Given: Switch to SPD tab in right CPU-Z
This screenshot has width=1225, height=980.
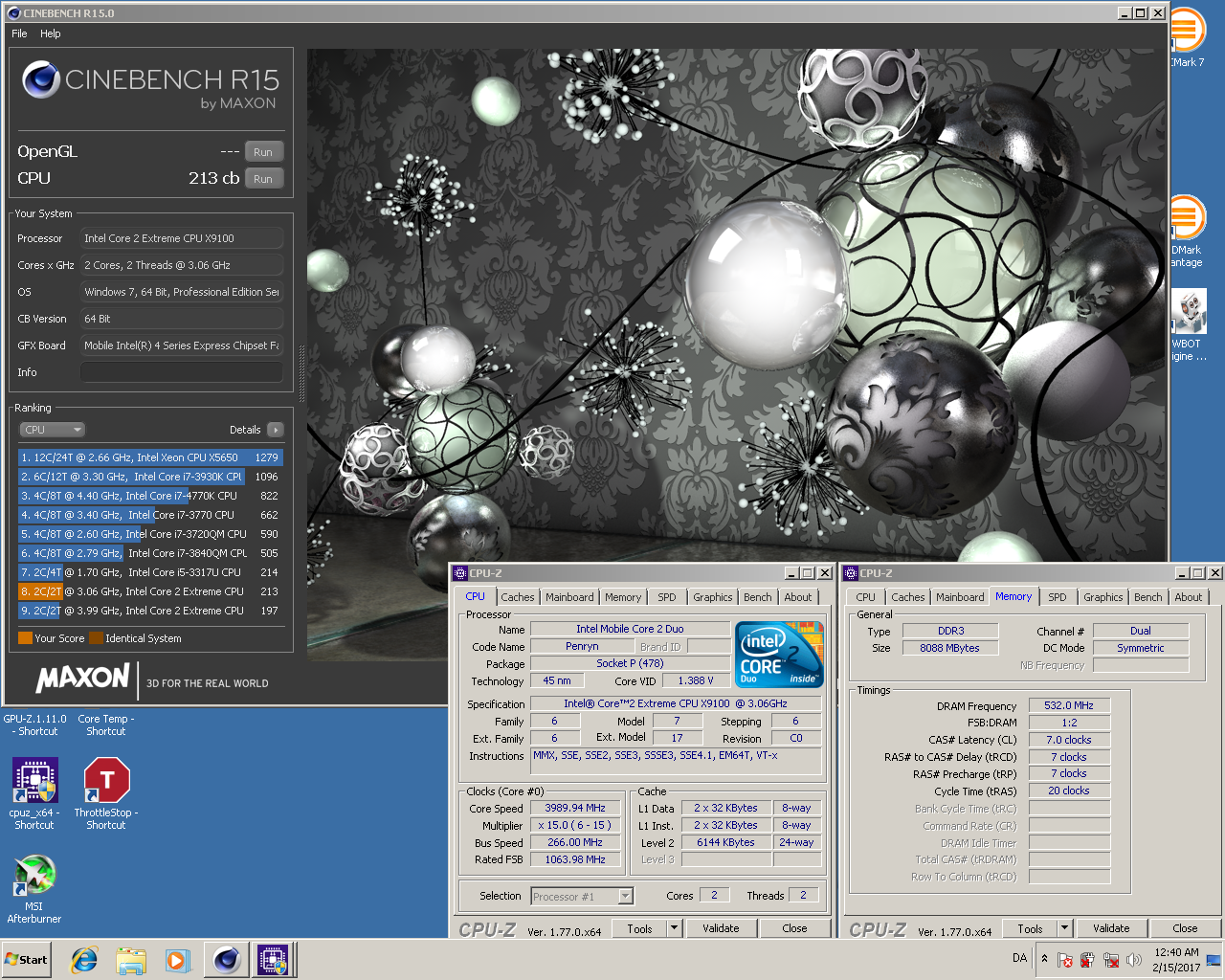Looking at the screenshot, I should [1058, 597].
